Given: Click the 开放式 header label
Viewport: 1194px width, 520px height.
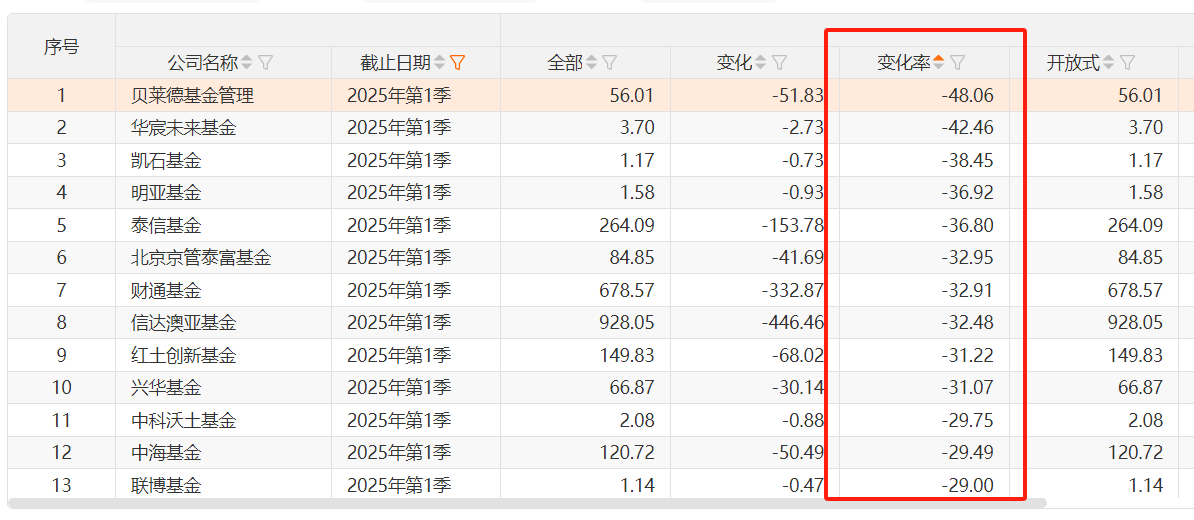Looking at the screenshot, I should [x=1074, y=63].
